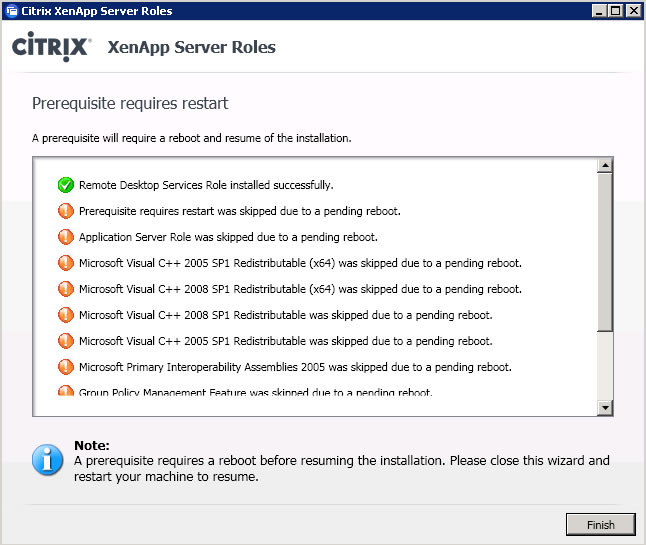
Task: Click the Finish button
Action: (x=601, y=524)
